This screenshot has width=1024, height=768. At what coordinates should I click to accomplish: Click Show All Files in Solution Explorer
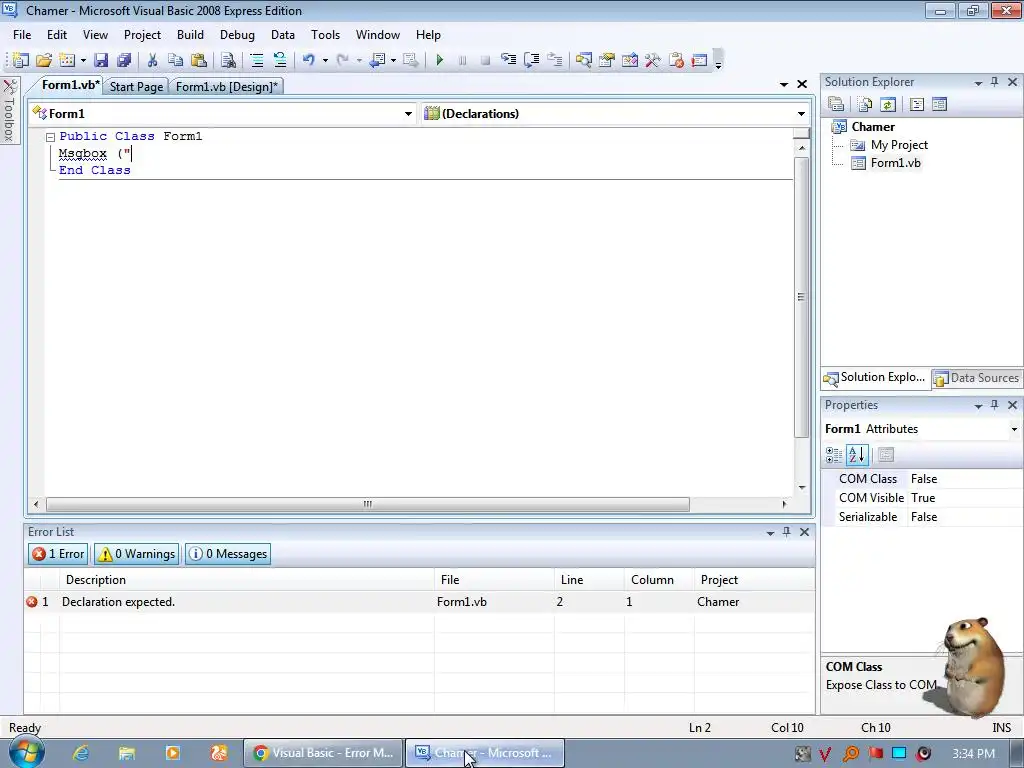coord(865,104)
